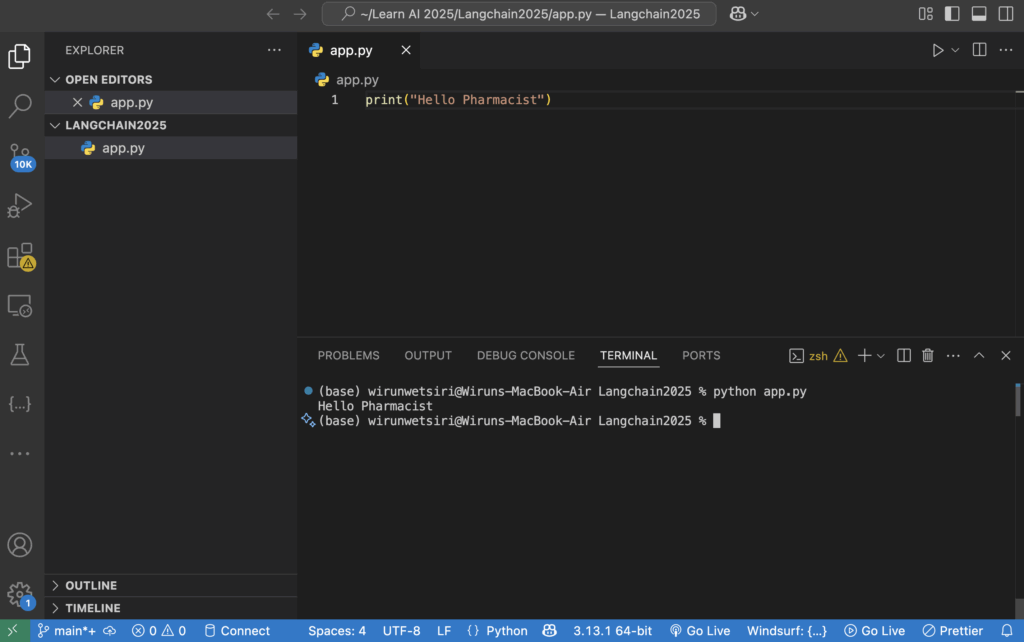The width and height of the screenshot is (1024, 642).
Task: Click the Python language mode in status bar
Action: coord(497,631)
